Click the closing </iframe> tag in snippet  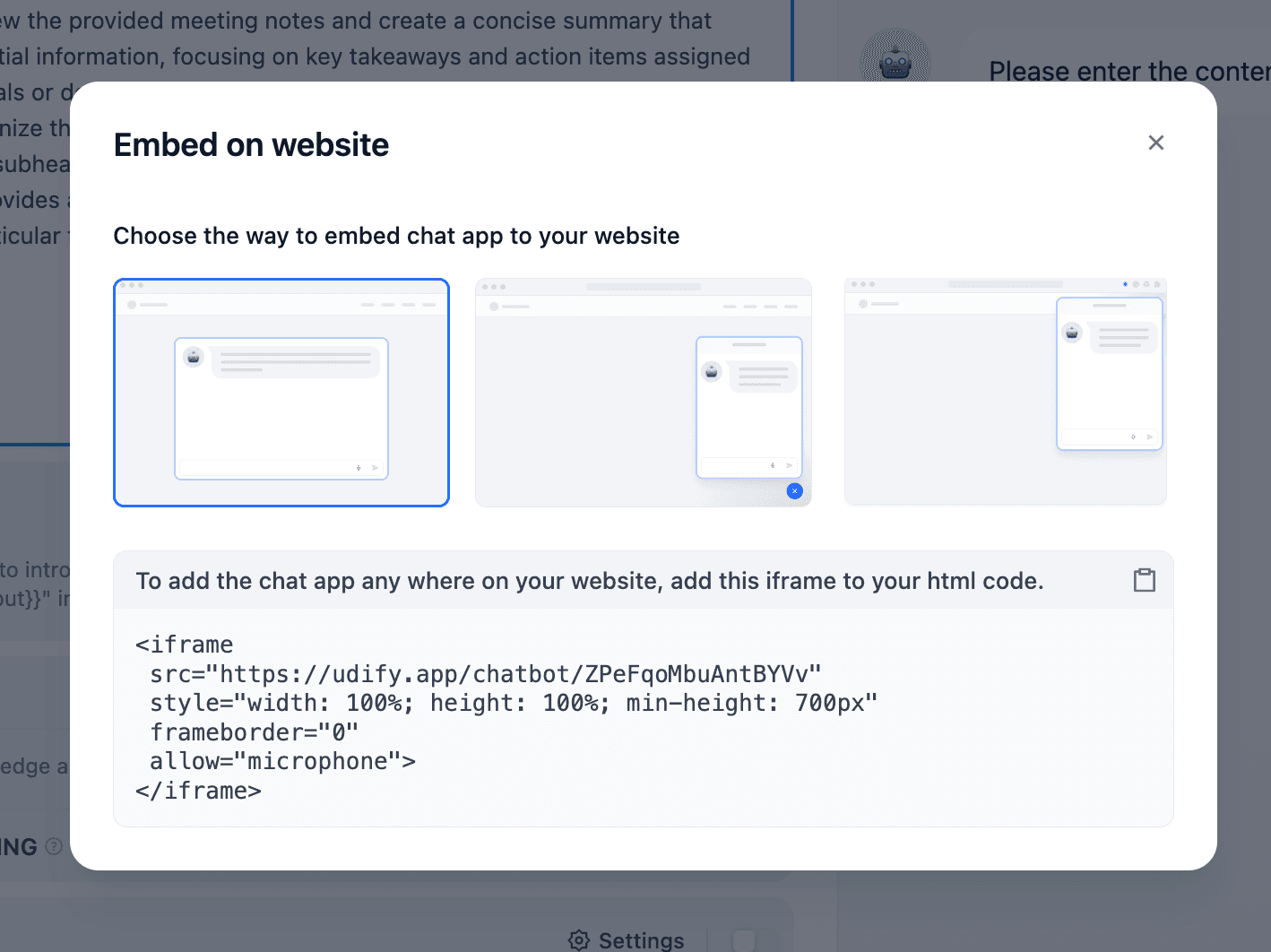tap(198, 791)
